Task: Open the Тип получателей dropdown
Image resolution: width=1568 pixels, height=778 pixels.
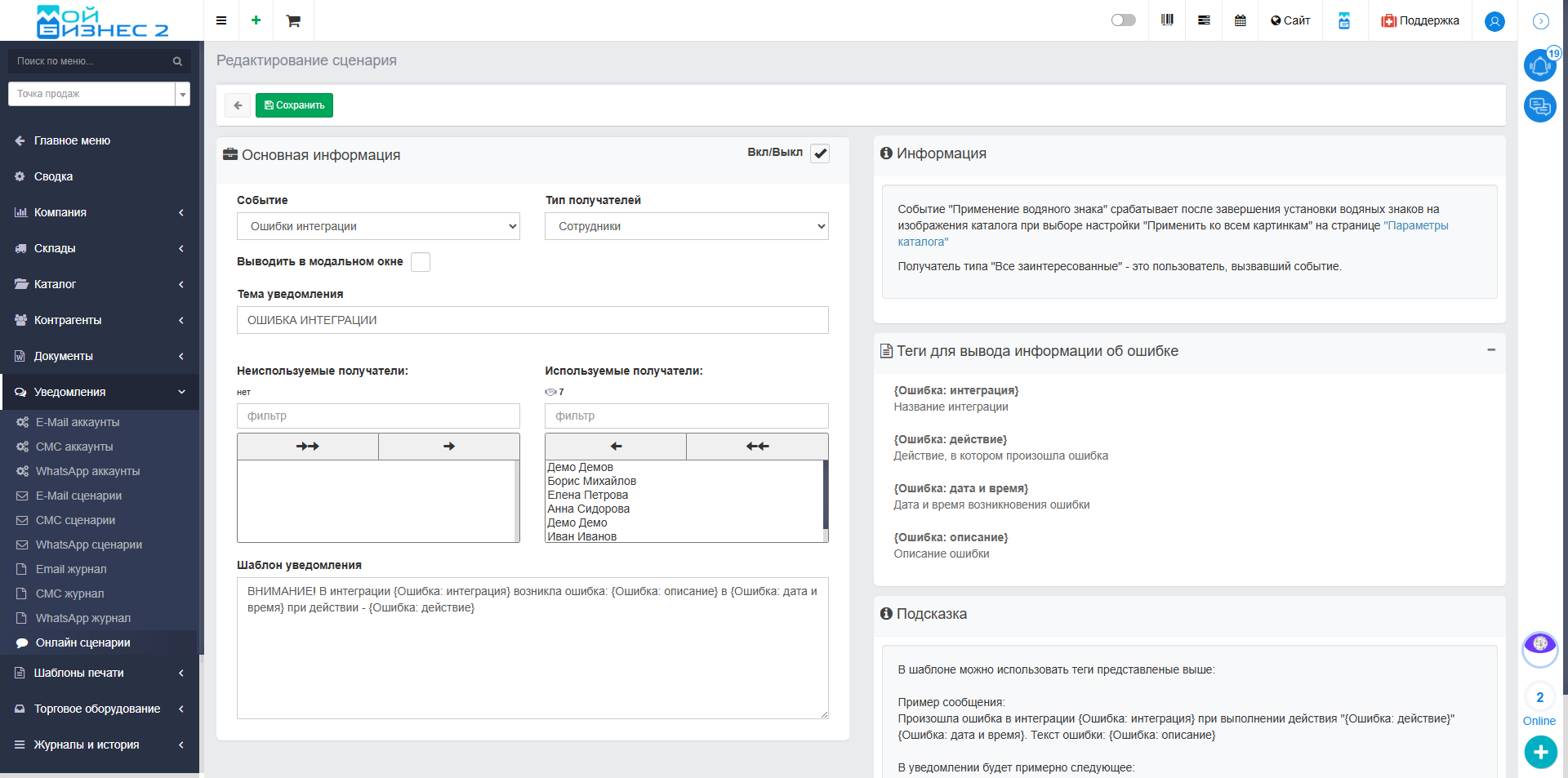Action: point(686,226)
